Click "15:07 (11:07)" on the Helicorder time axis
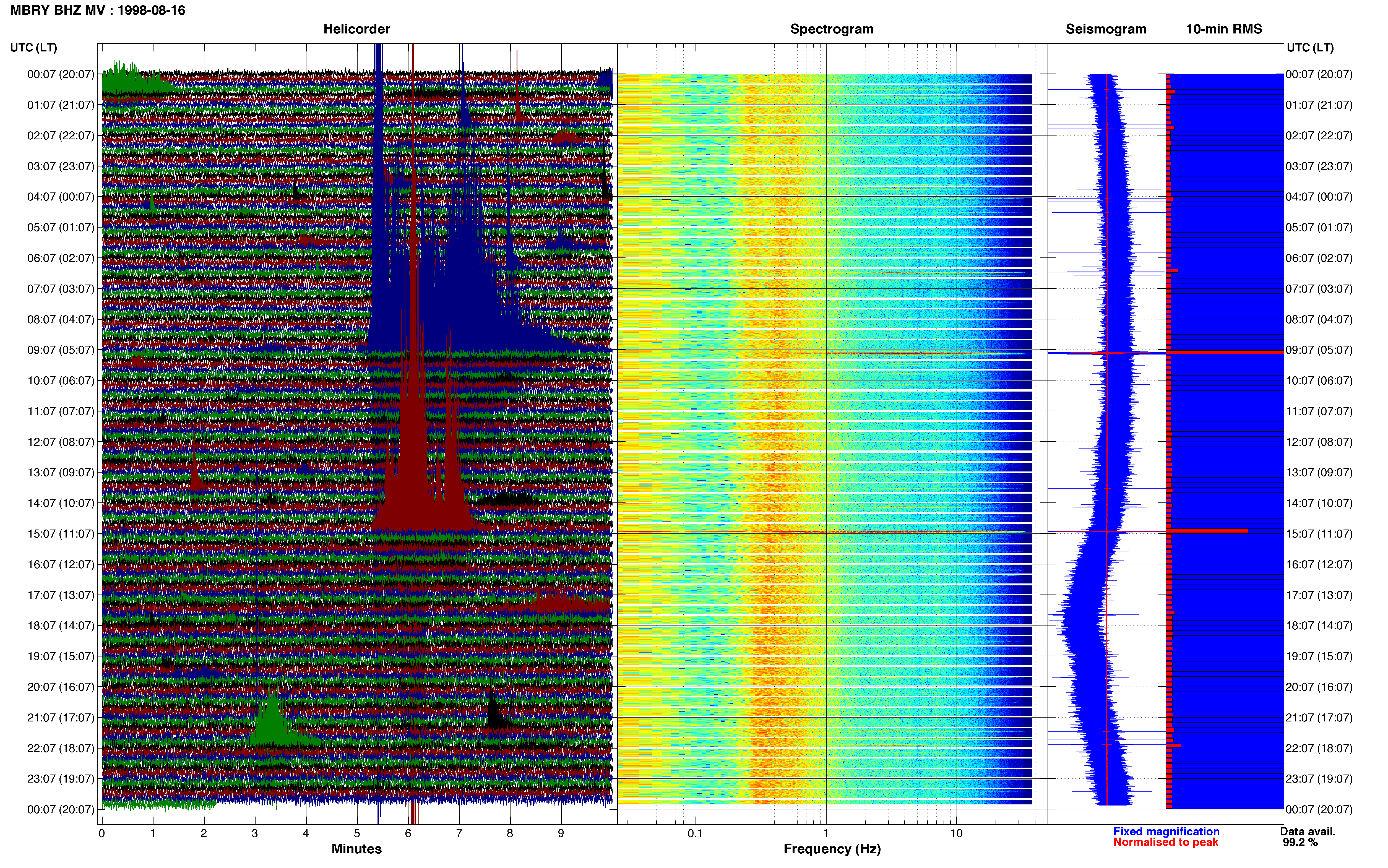The width and height of the screenshot is (1388, 868). (60, 534)
